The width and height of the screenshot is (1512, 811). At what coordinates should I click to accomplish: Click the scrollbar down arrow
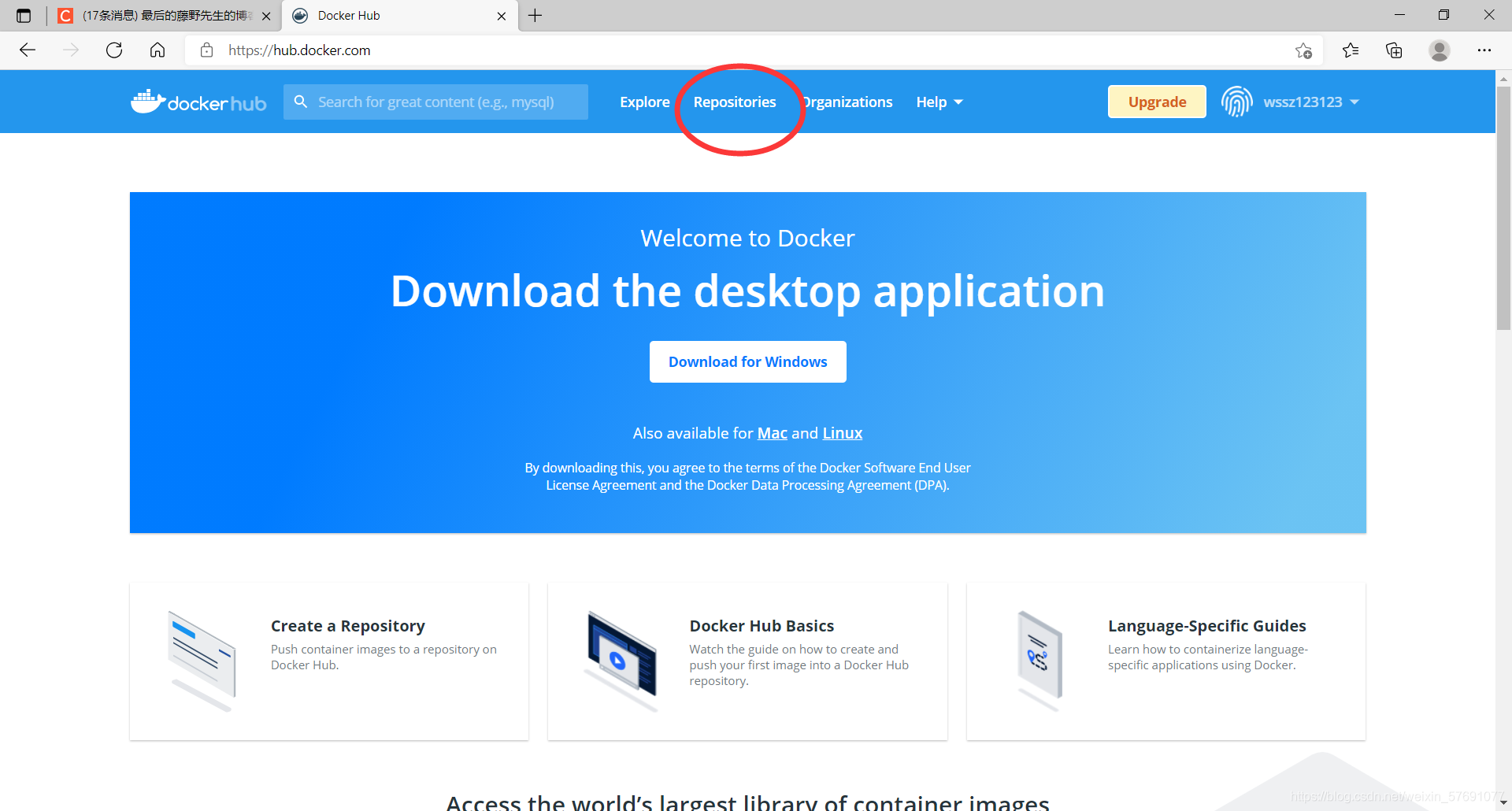click(1503, 802)
